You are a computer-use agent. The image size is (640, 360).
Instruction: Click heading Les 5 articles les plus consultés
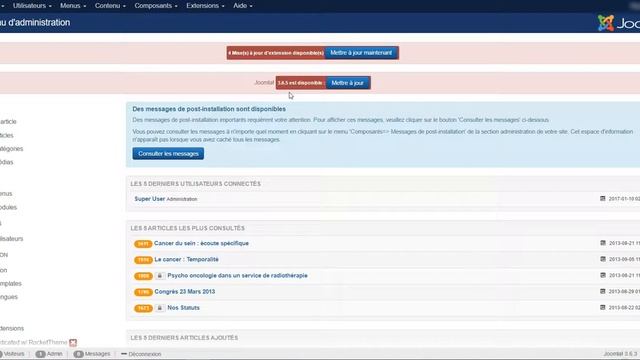pos(188,228)
